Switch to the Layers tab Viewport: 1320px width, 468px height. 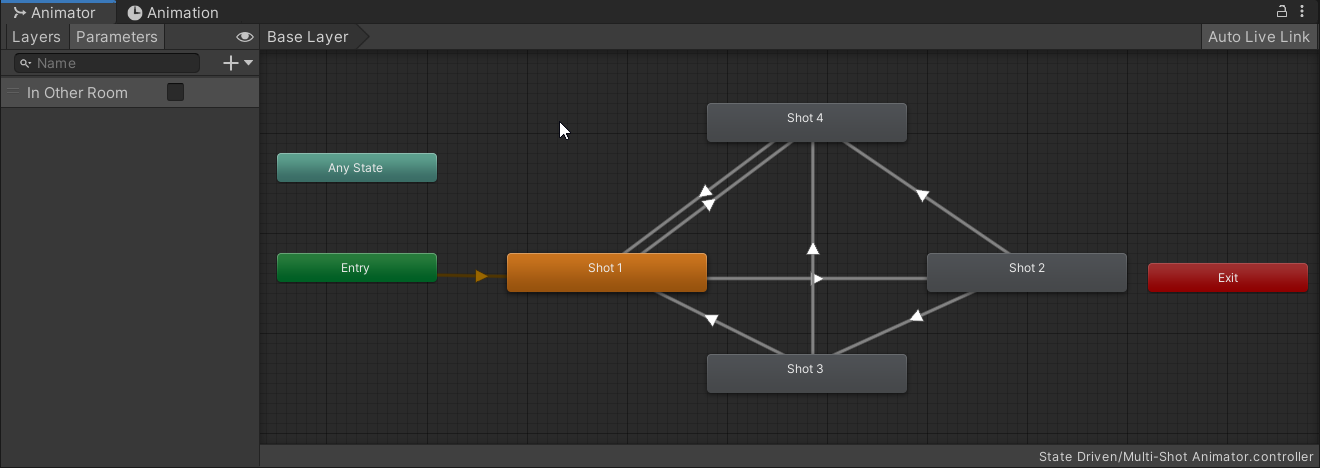[x=36, y=37]
